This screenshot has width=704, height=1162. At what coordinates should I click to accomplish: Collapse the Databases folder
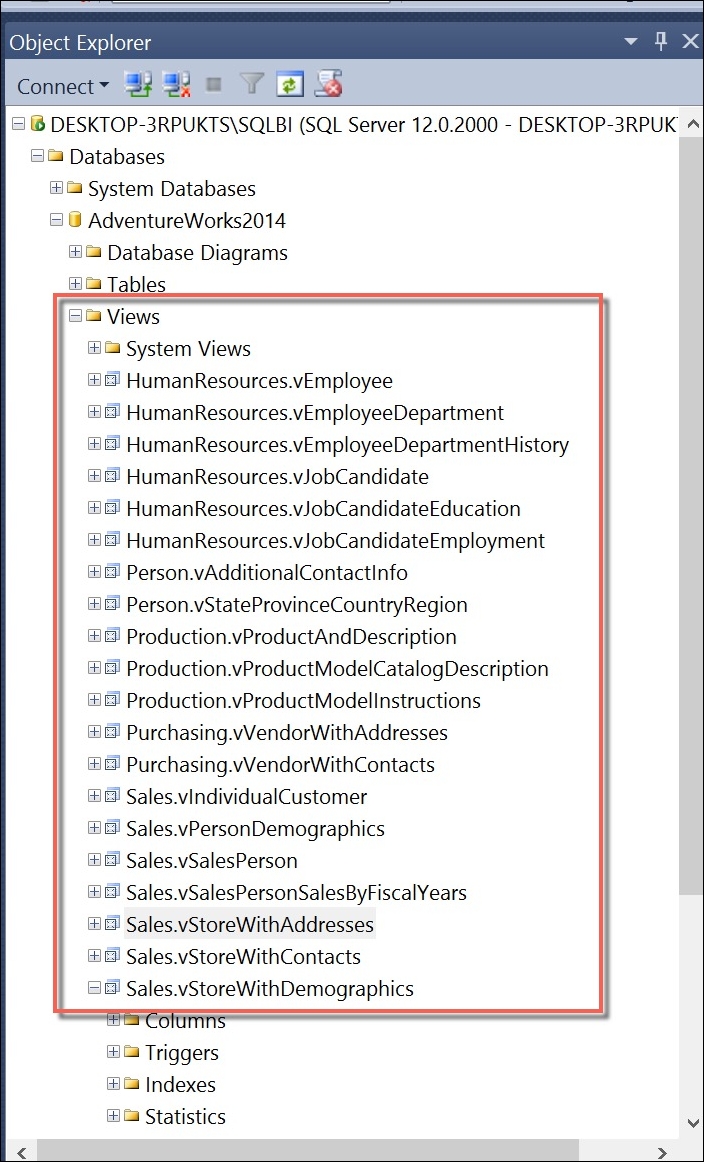tap(37, 156)
